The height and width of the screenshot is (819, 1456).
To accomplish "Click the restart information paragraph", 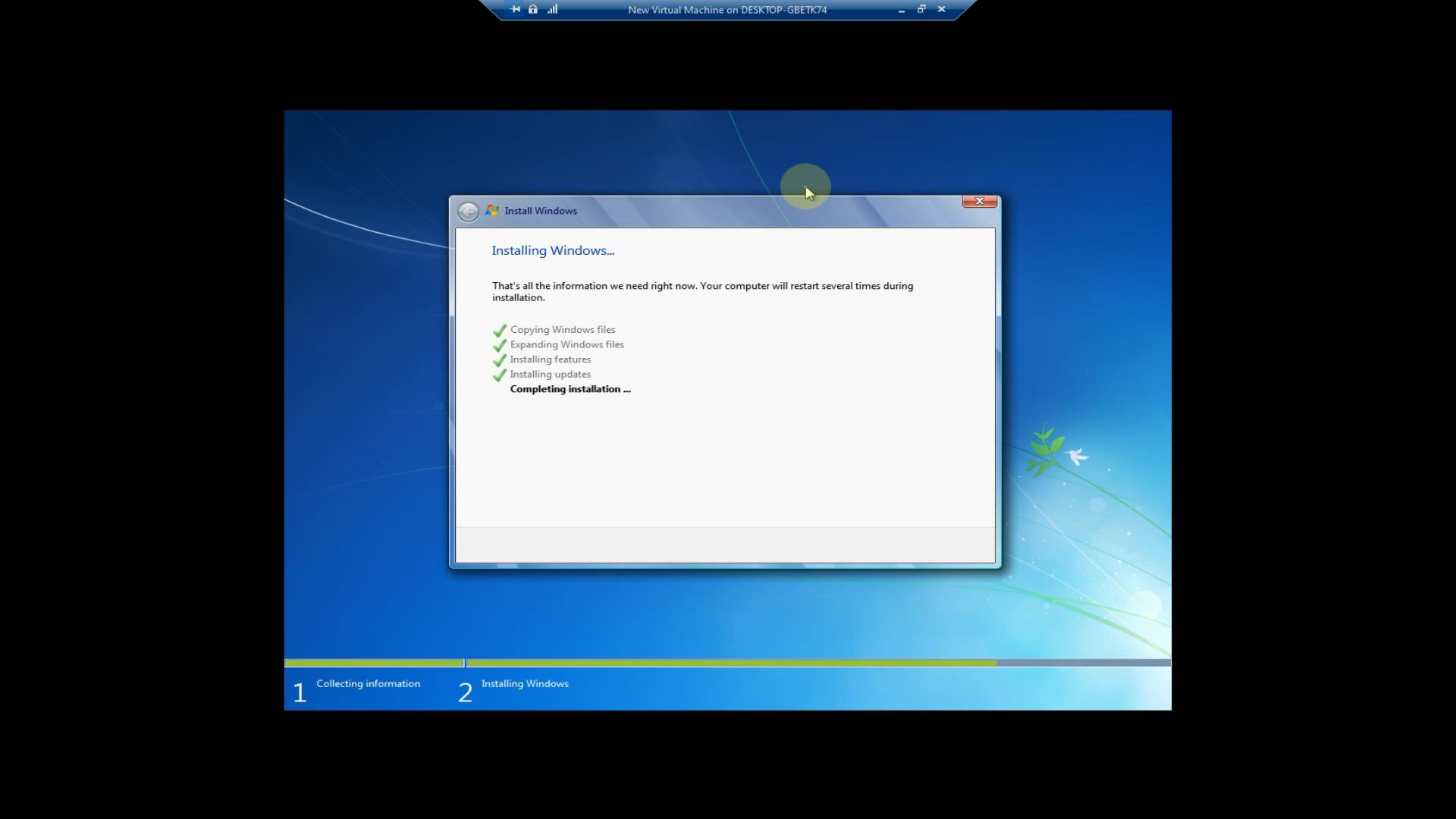I will [x=702, y=292].
